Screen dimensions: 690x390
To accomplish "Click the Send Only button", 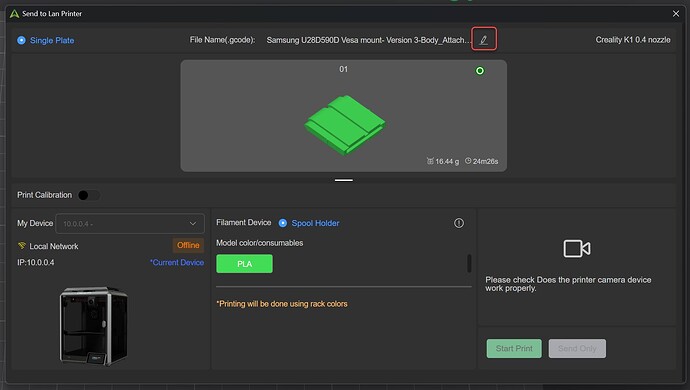I will point(577,348).
